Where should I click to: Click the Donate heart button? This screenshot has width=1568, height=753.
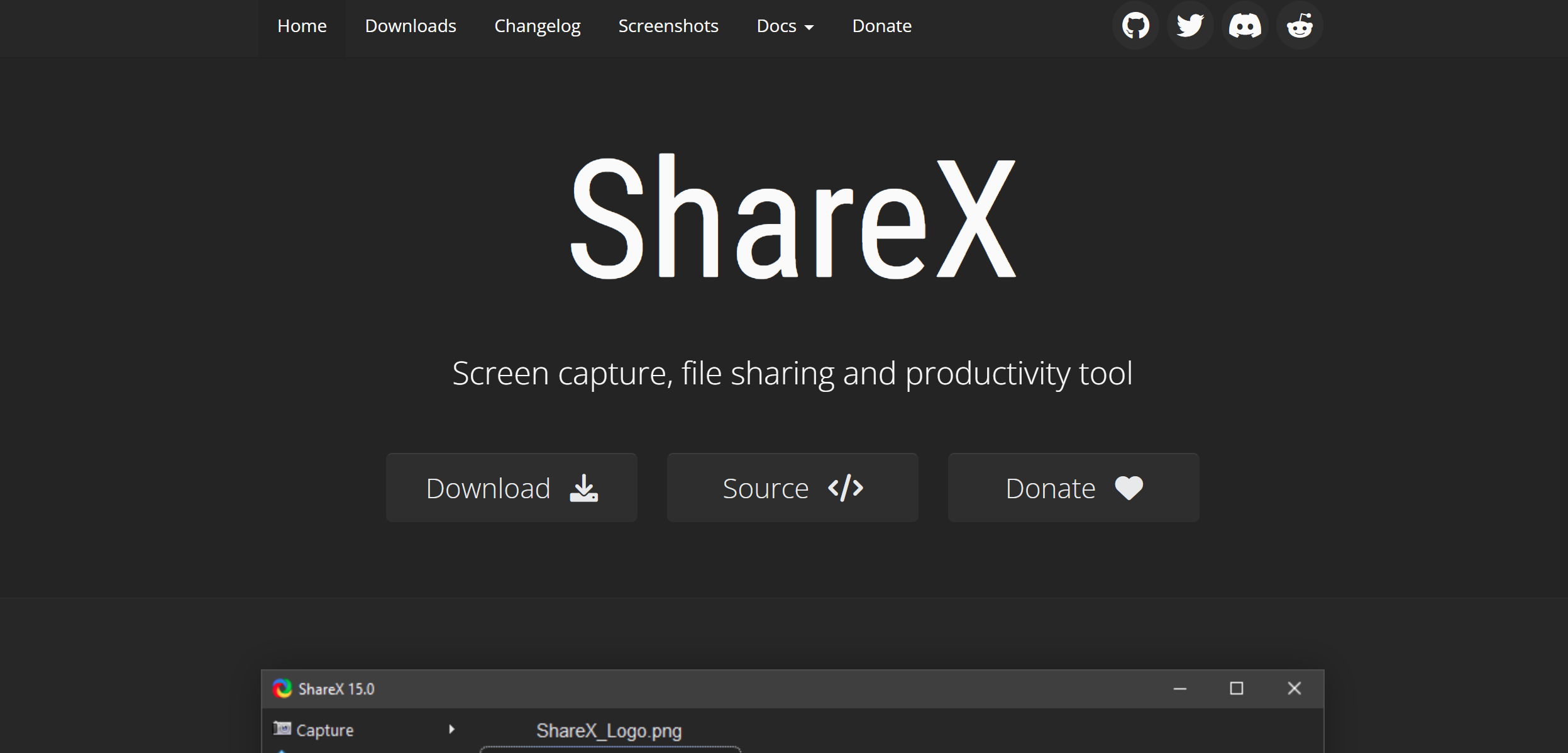click(1074, 488)
